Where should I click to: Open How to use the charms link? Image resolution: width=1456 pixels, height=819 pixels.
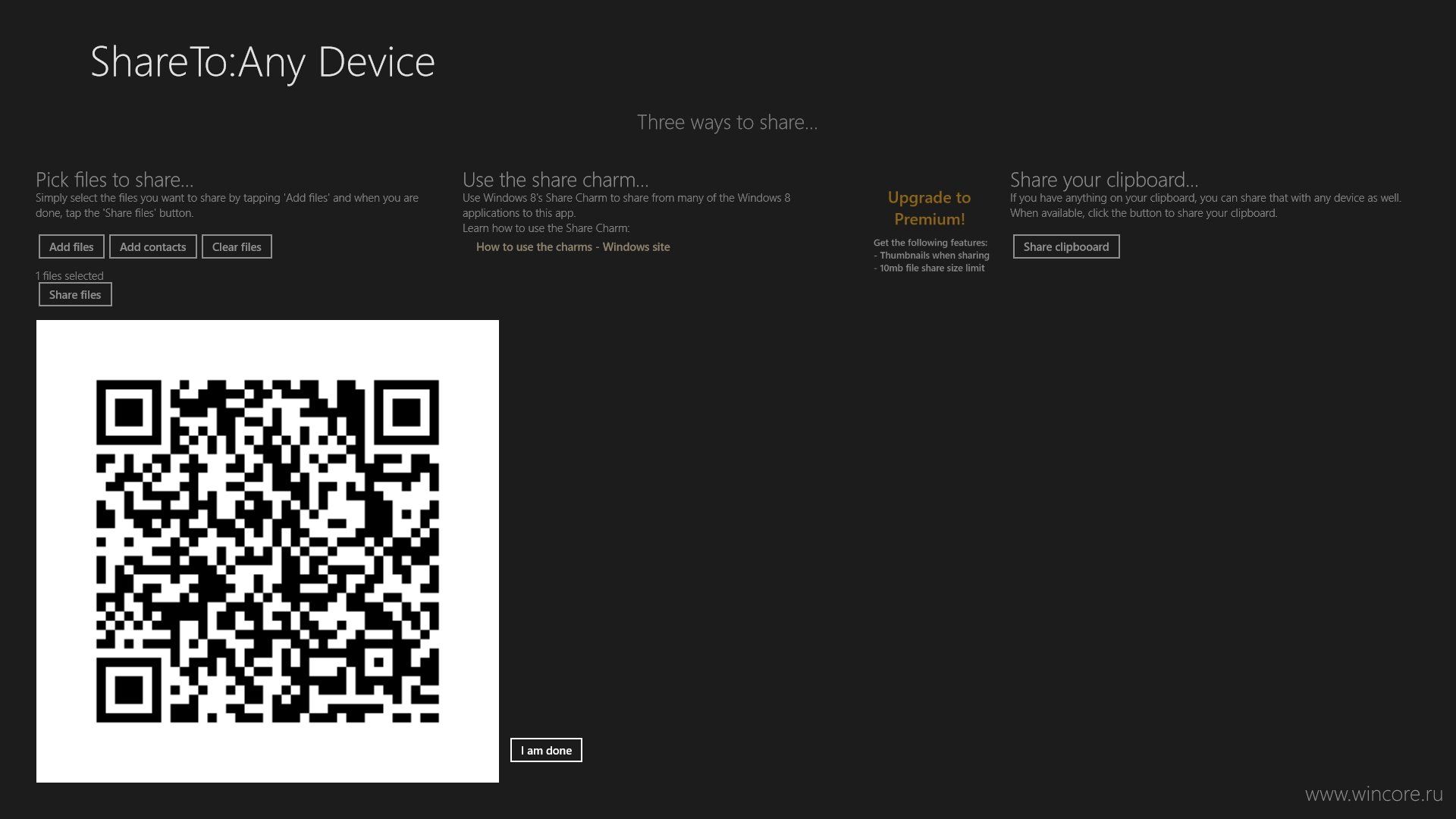pos(573,246)
